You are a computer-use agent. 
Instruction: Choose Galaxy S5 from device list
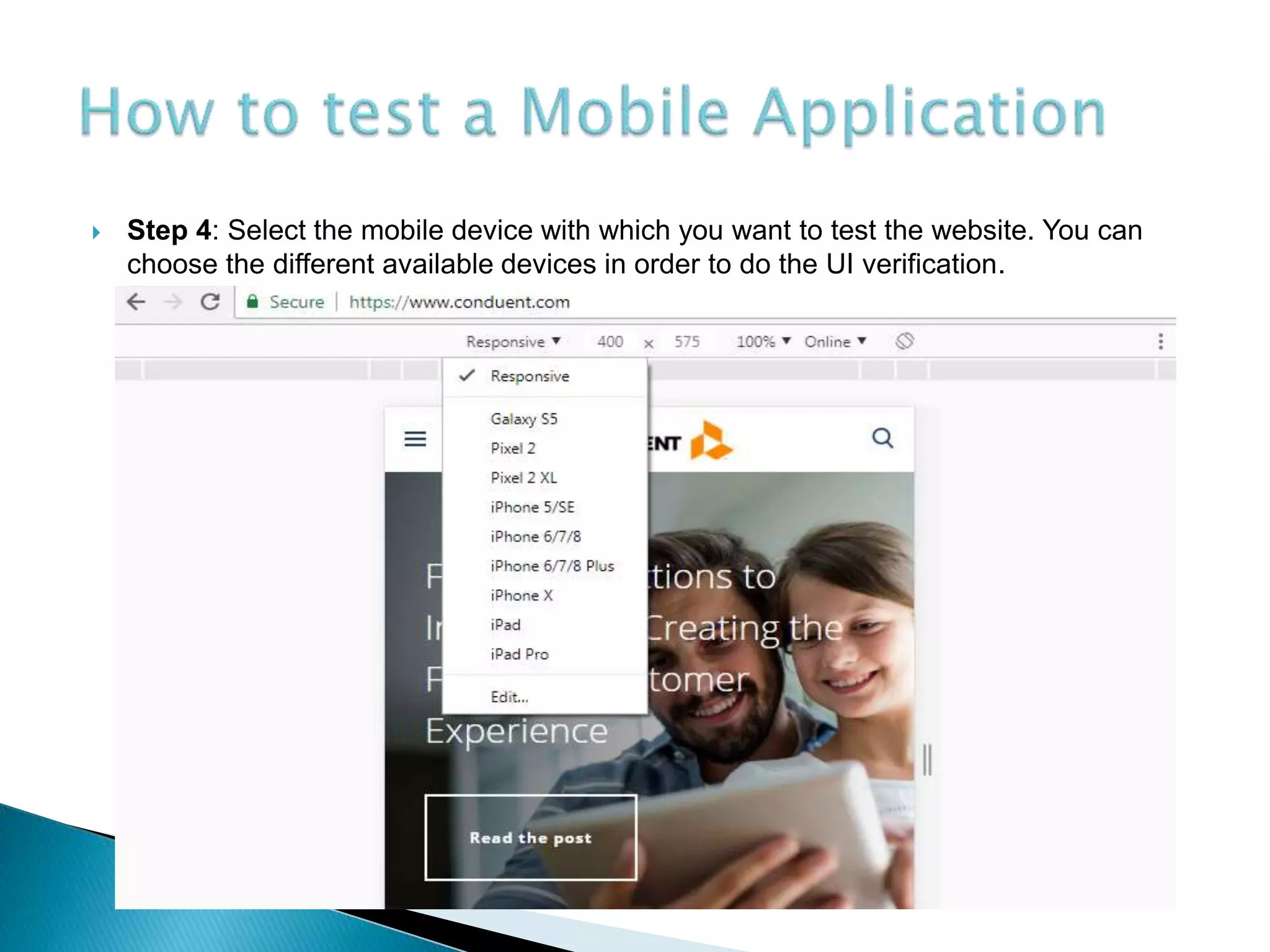523,419
